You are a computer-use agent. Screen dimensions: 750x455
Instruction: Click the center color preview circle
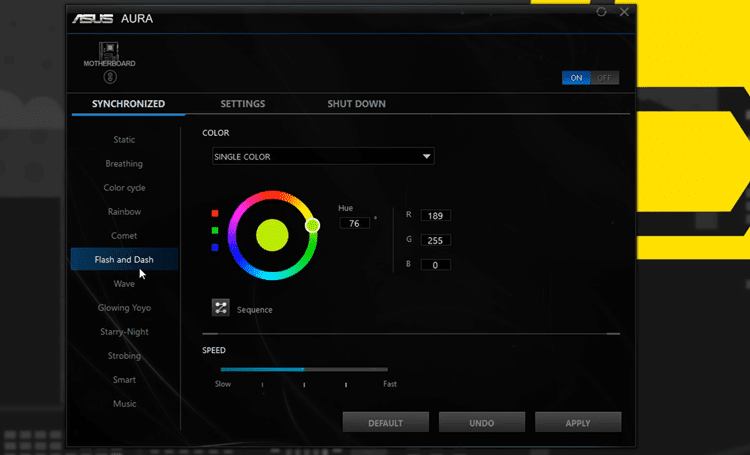click(x=272, y=235)
